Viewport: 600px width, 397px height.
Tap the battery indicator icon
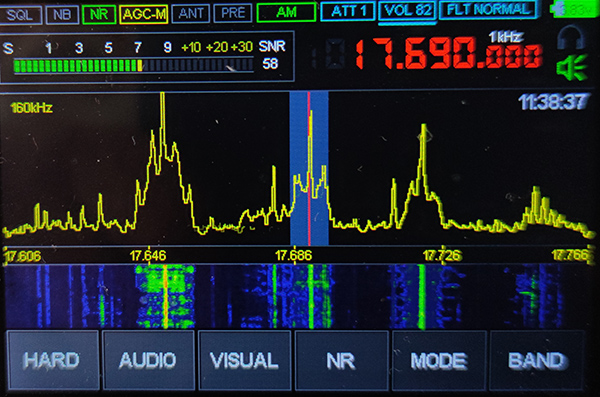point(573,10)
